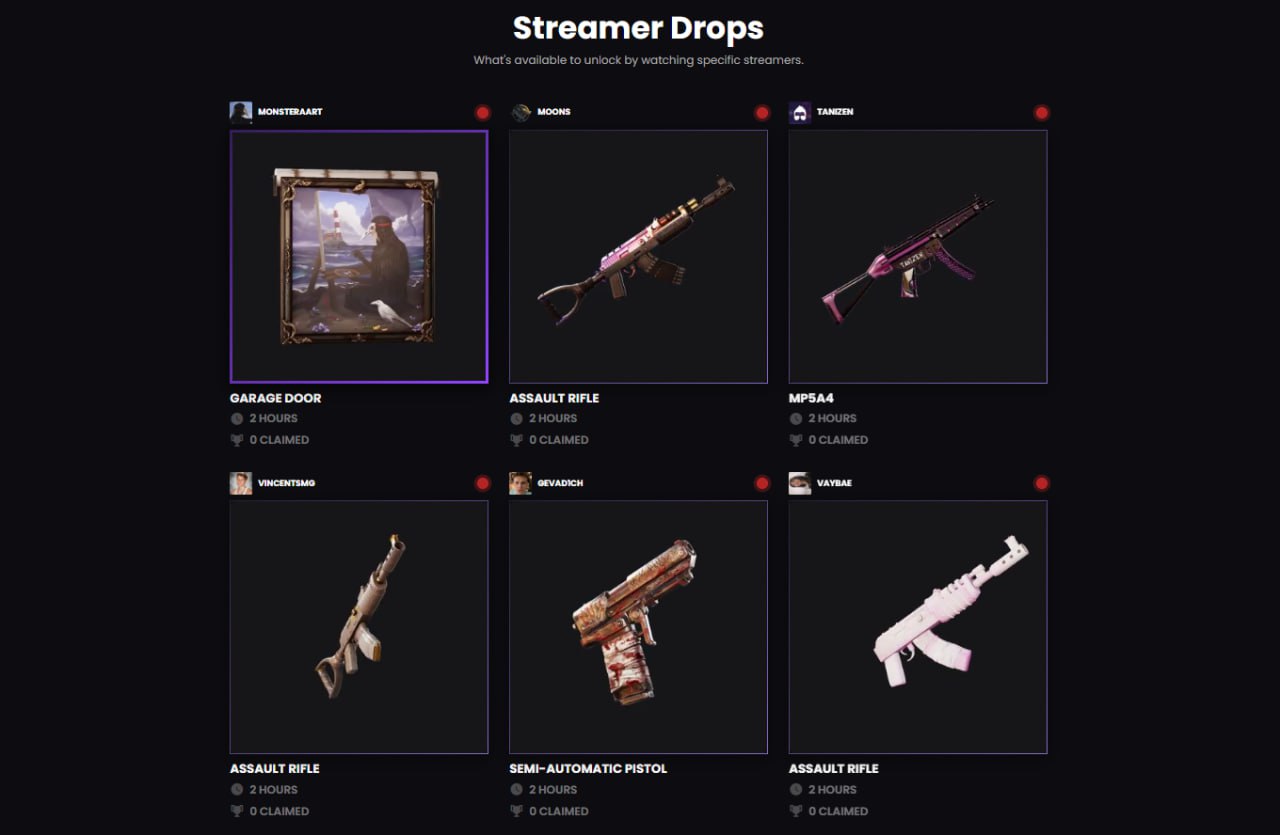
Task: Click red live indicator beside Tanizen
Action: (x=1041, y=113)
